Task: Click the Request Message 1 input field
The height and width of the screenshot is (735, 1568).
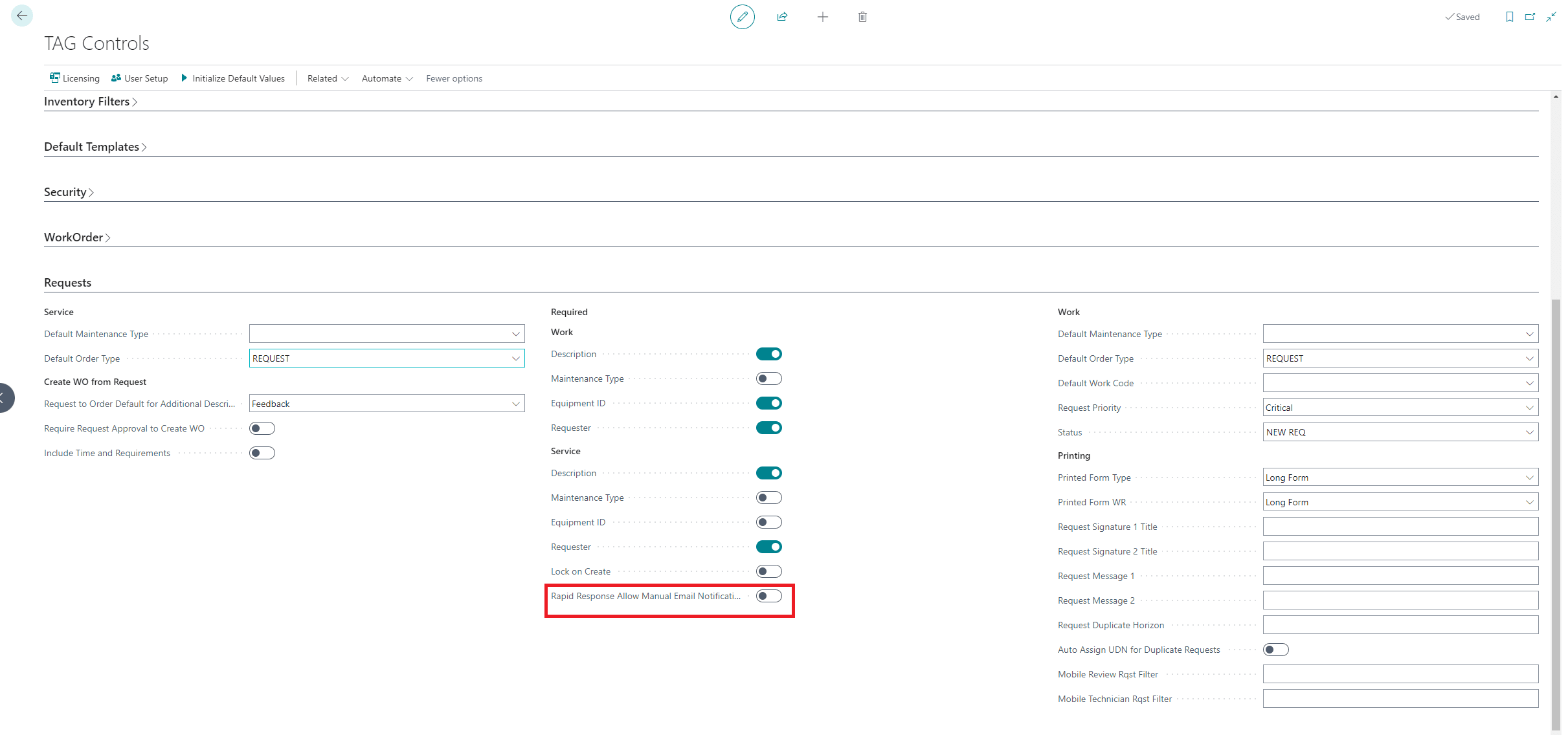Action: [x=1400, y=576]
